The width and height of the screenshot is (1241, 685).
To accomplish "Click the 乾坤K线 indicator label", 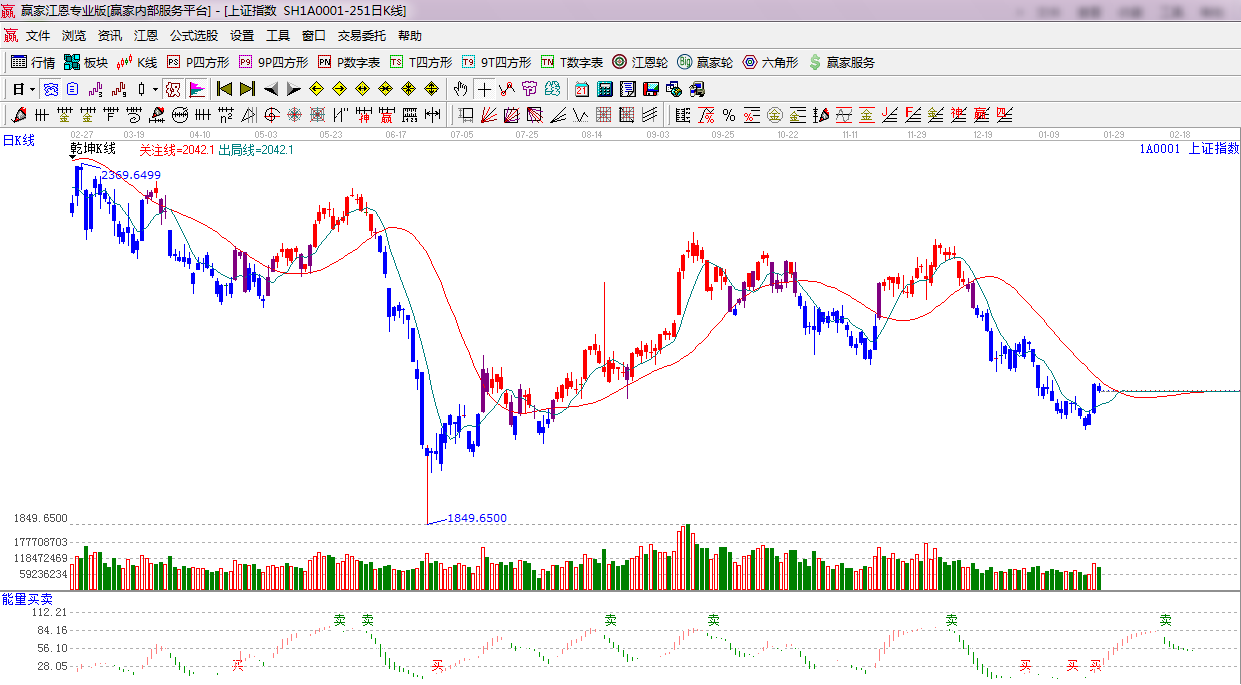I will [92, 150].
